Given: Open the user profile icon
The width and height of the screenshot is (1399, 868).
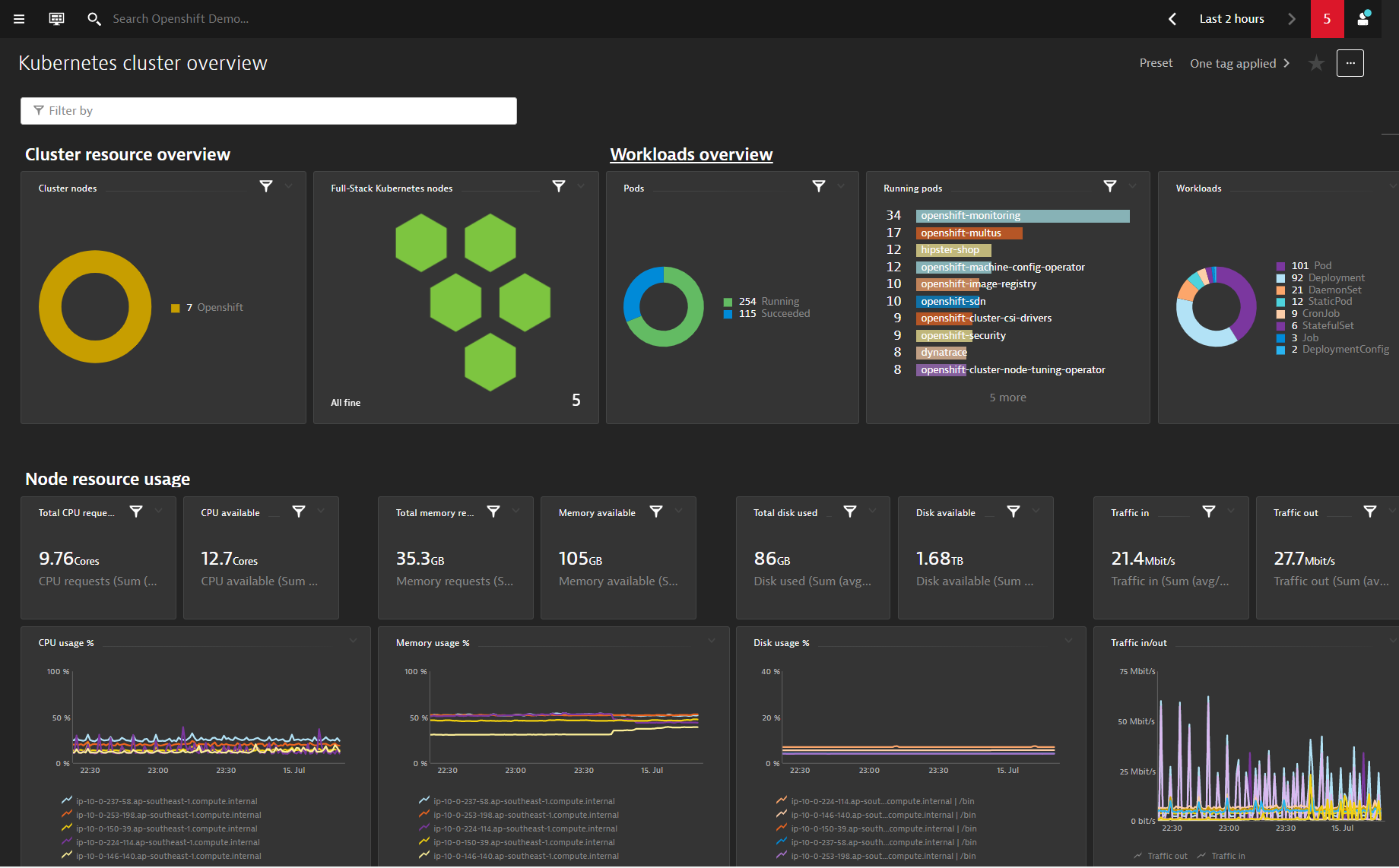Looking at the screenshot, I should coord(1363,18).
